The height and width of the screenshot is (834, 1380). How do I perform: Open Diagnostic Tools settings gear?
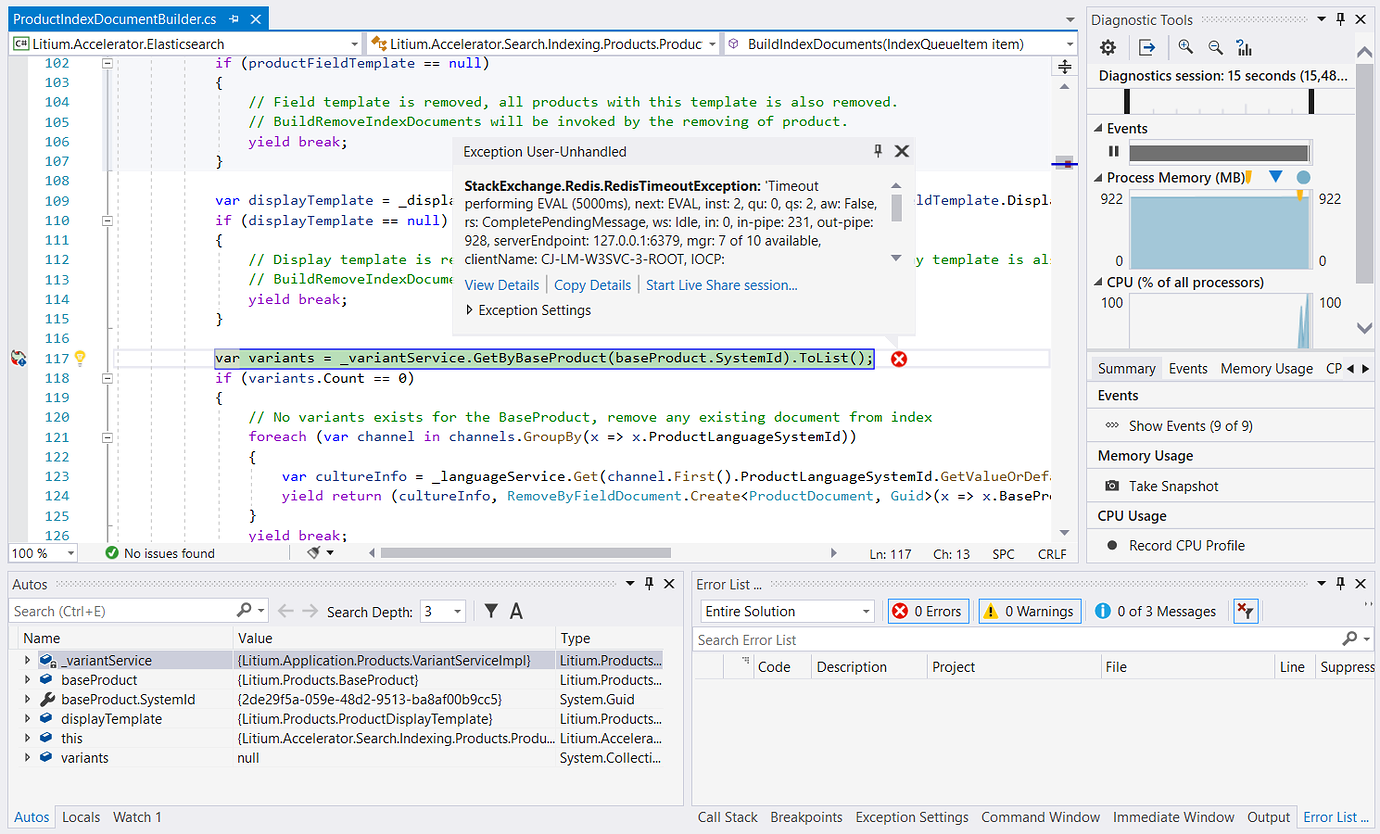[1108, 47]
